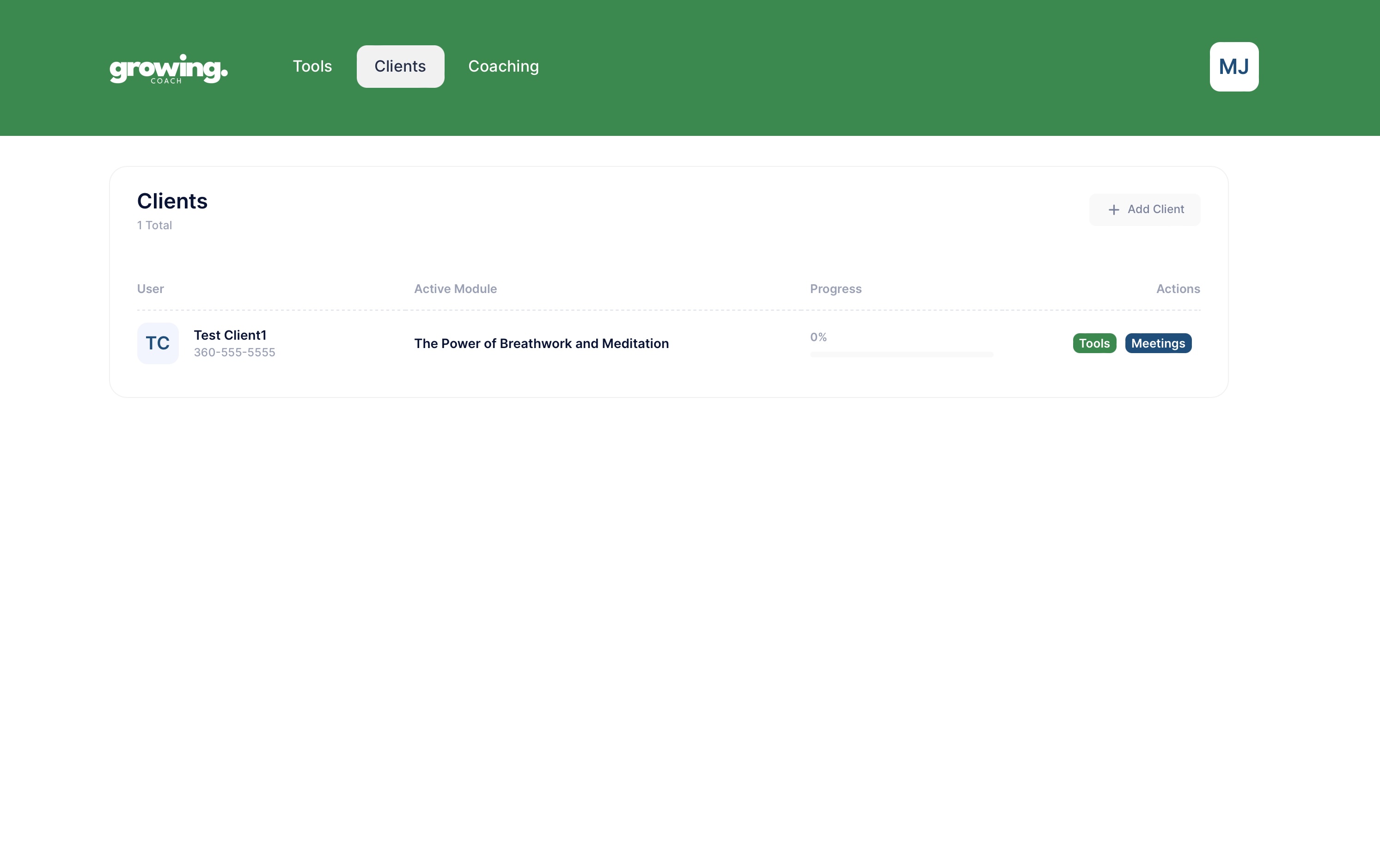This screenshot has height=868, width=1380.
Task: Open the Tools nav tab
Action: [x=312, y=67]
